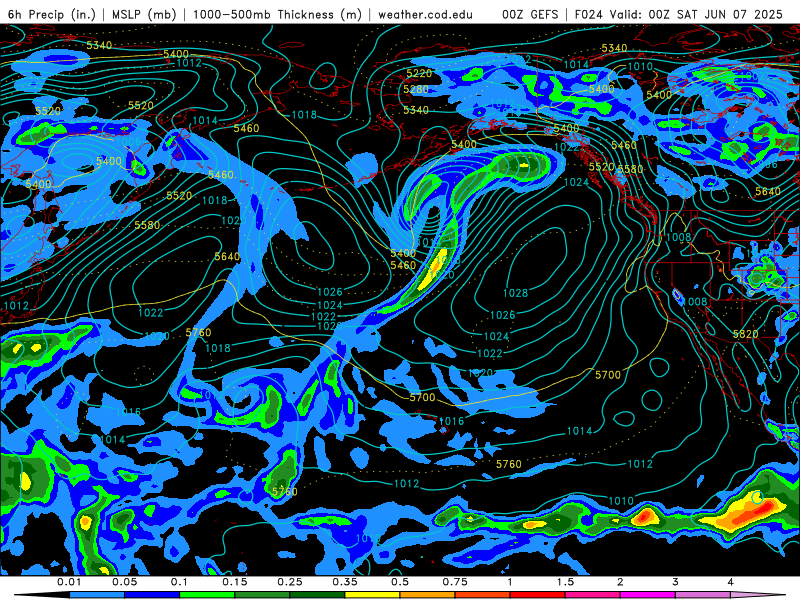This screenshot has height=600, width=800.
Task: Click the '1.5' legend scale label
Action: pos(565,582)
